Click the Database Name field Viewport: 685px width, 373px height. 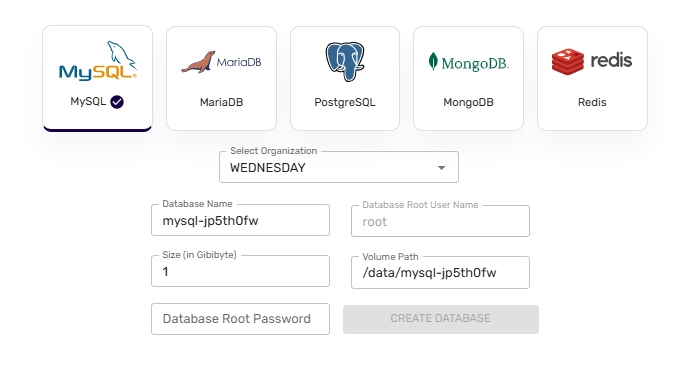[x=240, y=220]
